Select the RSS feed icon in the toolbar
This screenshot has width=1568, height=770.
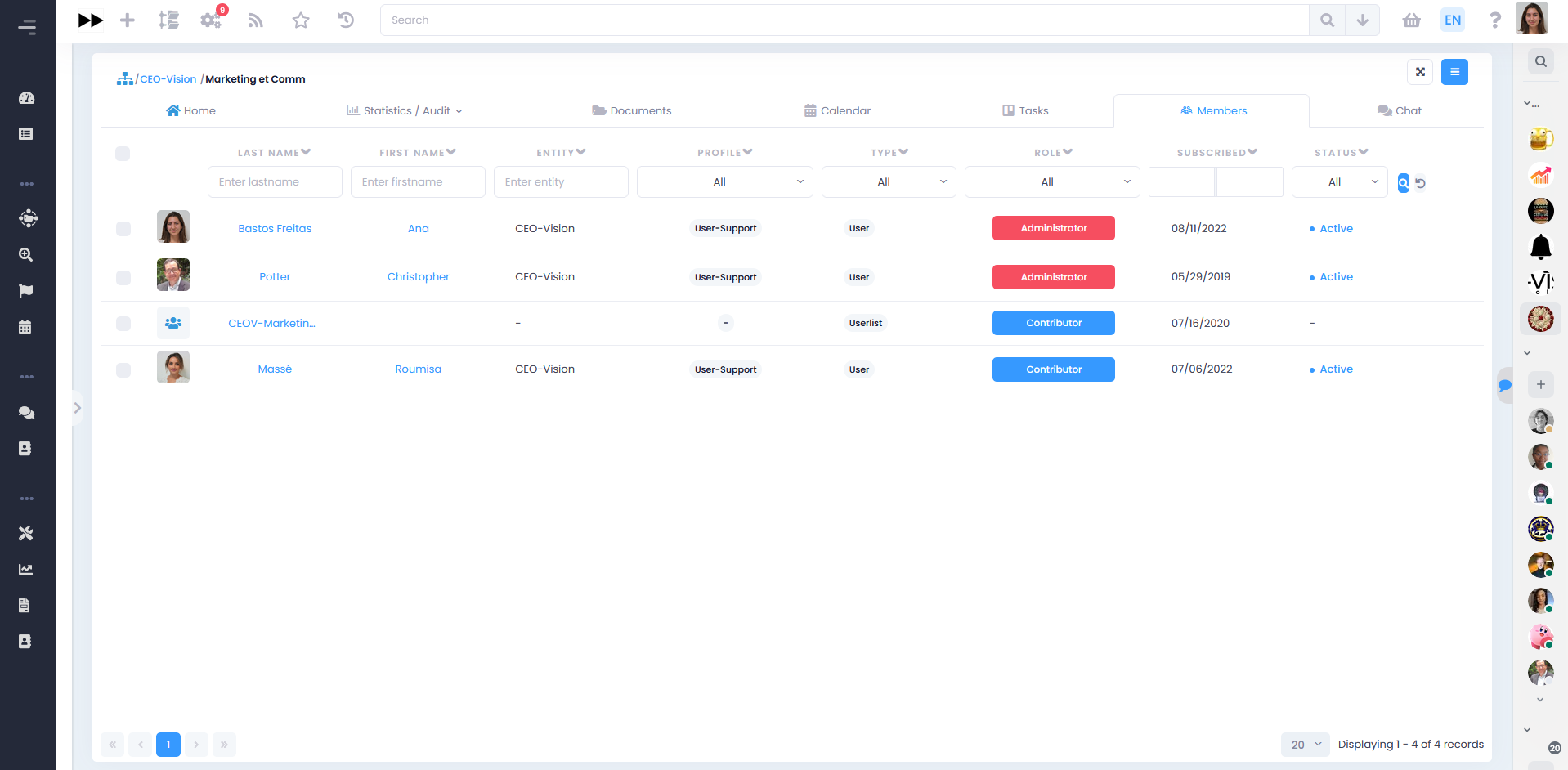(x=255, y=20)
